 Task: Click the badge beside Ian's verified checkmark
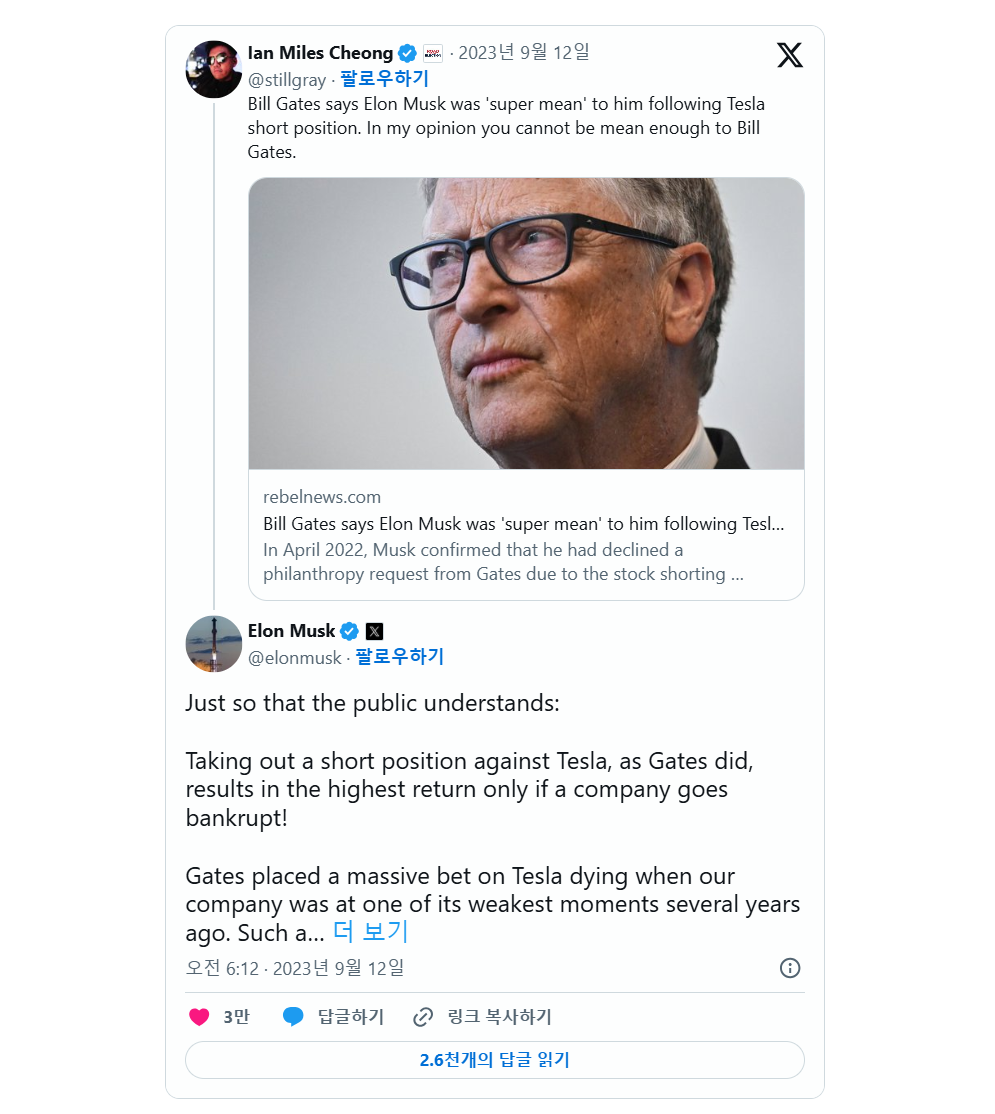[x=433, y=53]
